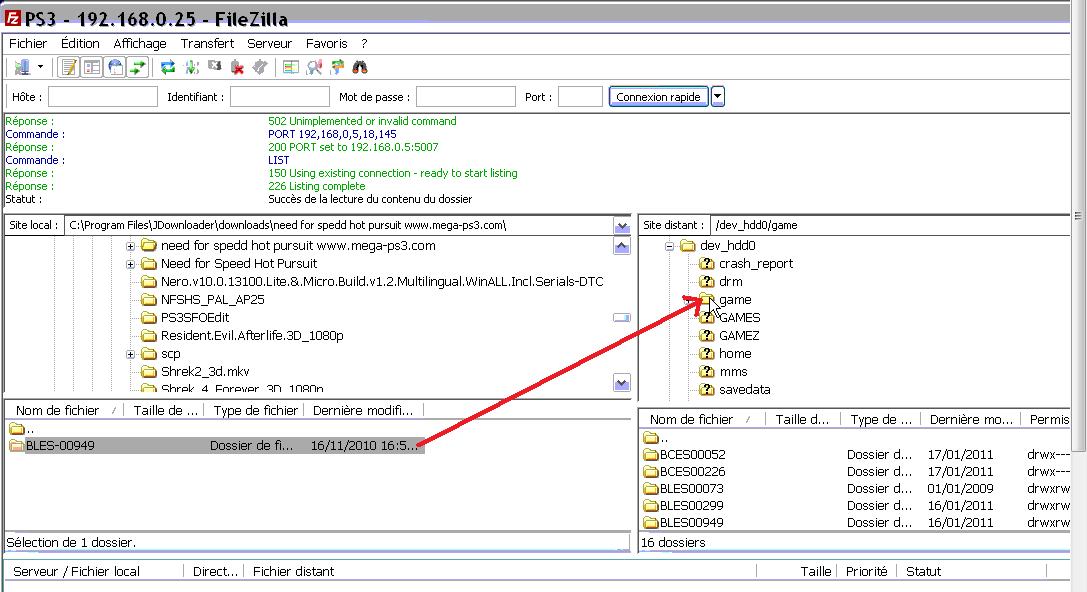Click the Site distant path field
1087x592 pixels.
click(889, 225)
